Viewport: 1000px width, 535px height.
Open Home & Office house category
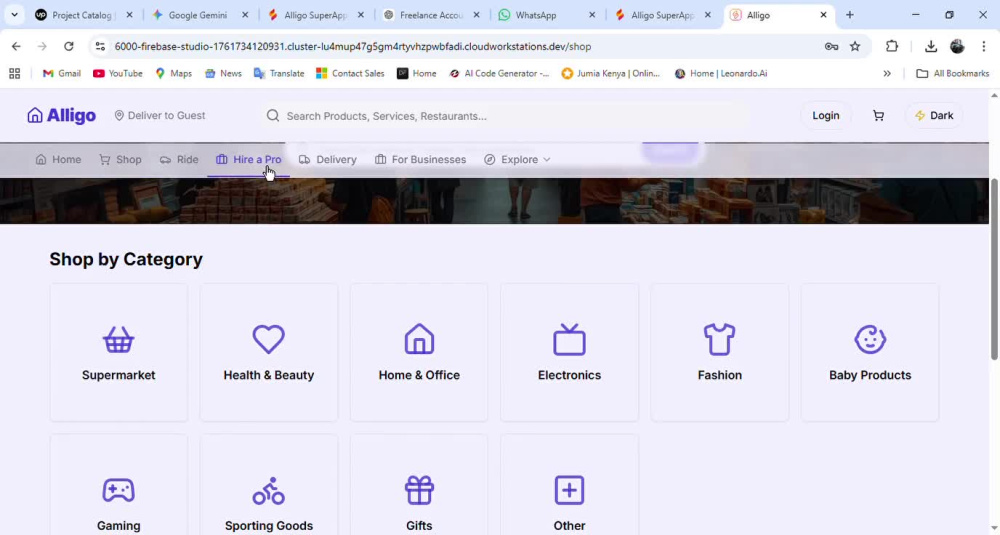419,353
